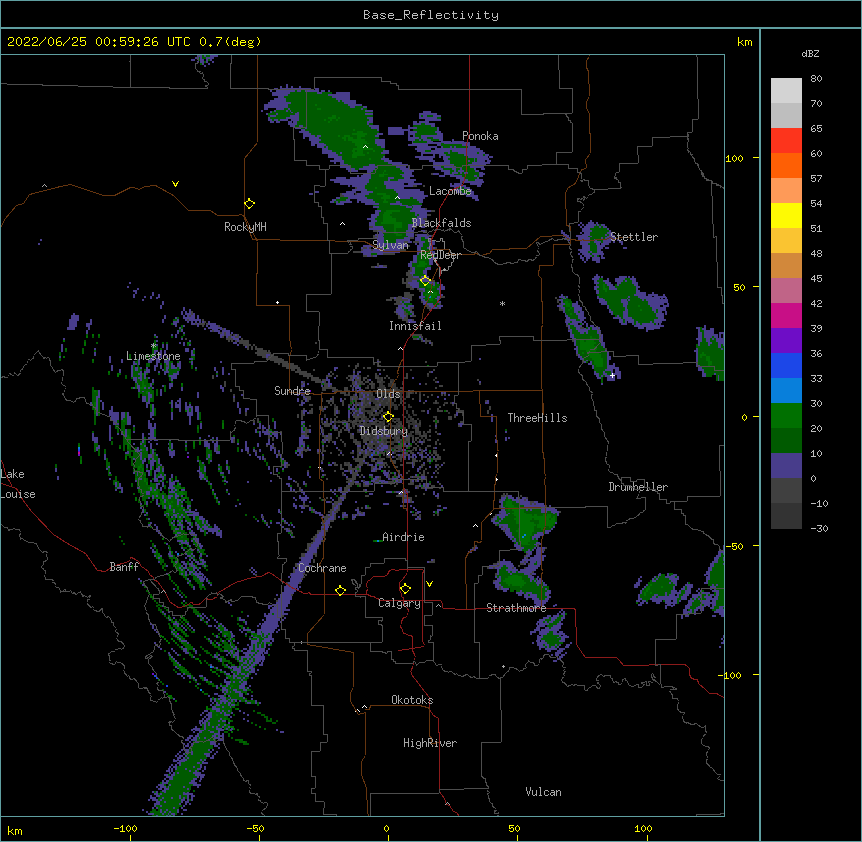Click the RockyMH label
This screenshot has width=862, height=842.
[245, 226]
